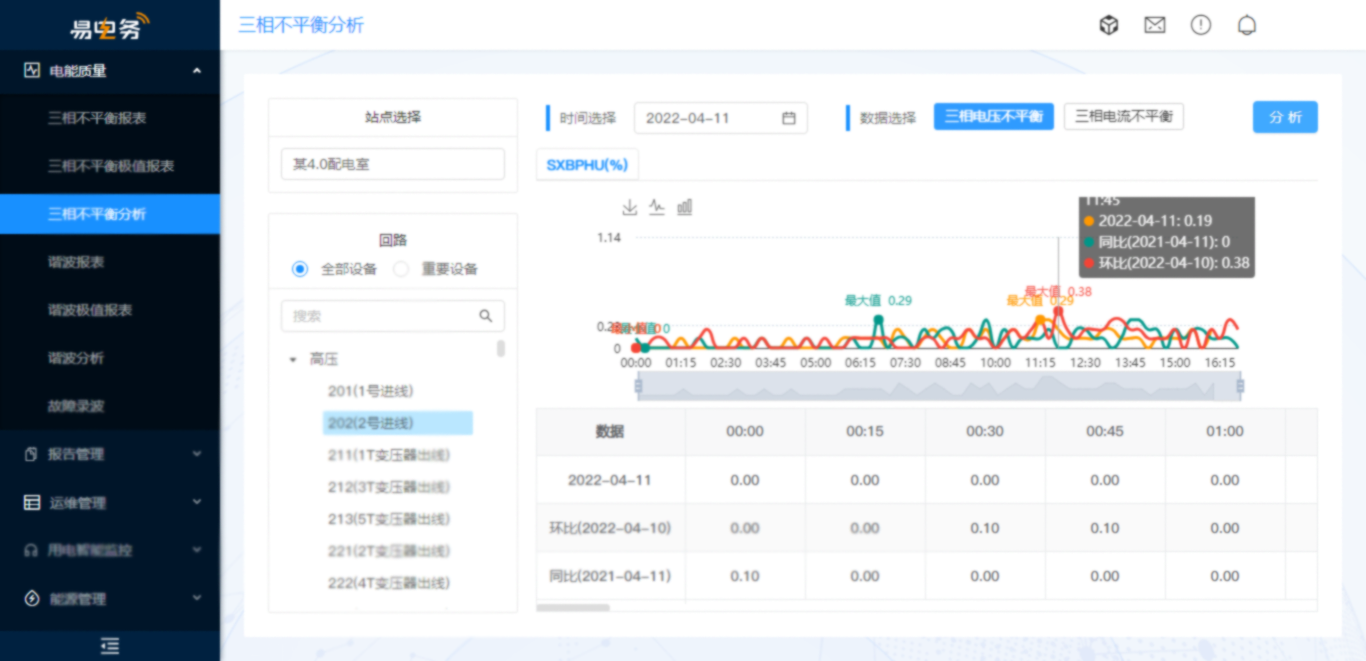Click the chart download icon
Viewport: 1366px width, 661px height.
630,207
